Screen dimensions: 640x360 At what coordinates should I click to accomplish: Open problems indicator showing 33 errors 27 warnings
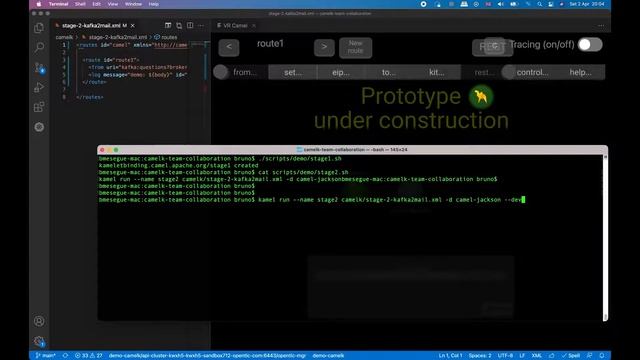[89, 356]
